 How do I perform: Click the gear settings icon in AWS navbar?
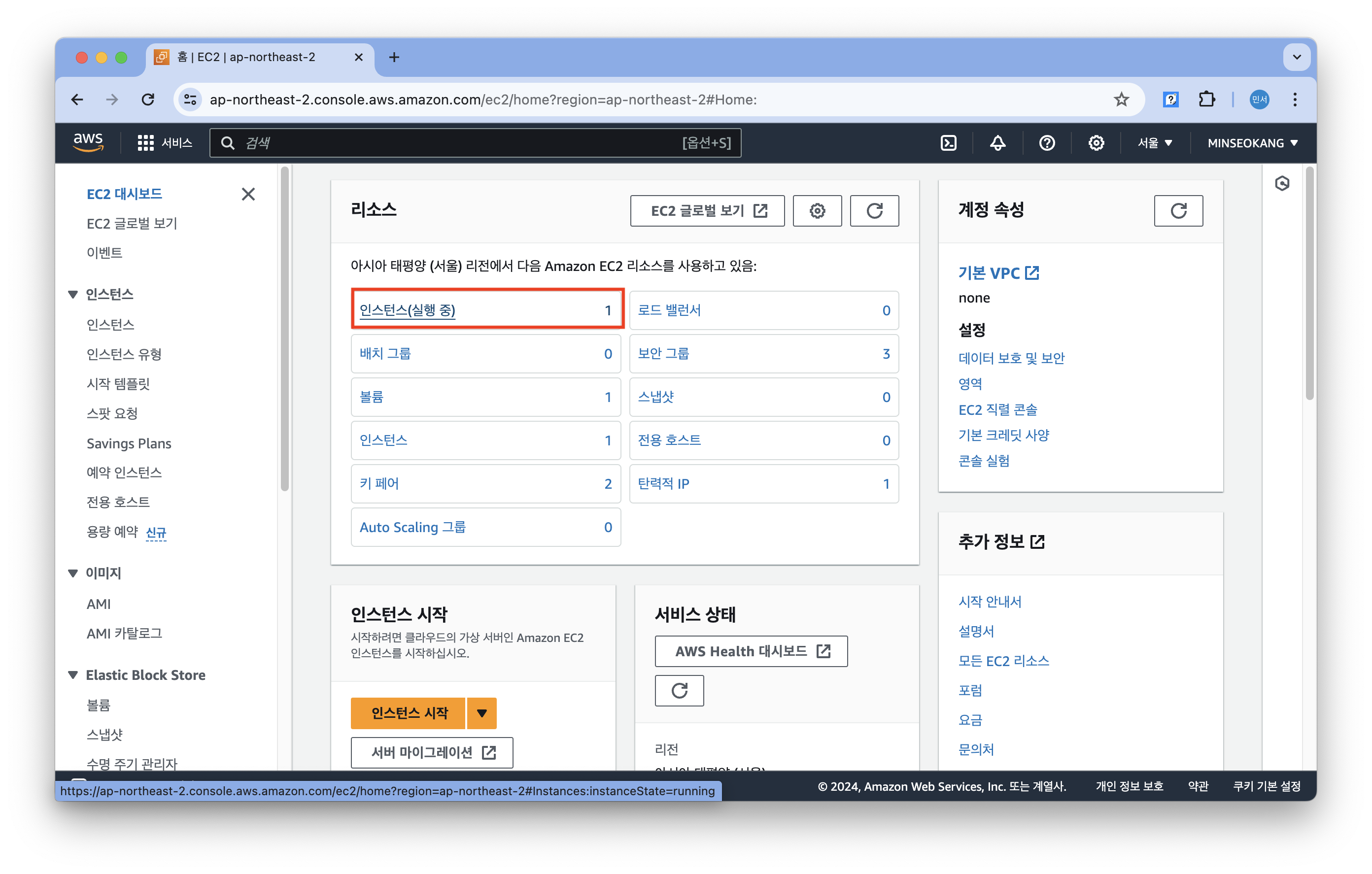(x=1096, y=143)
